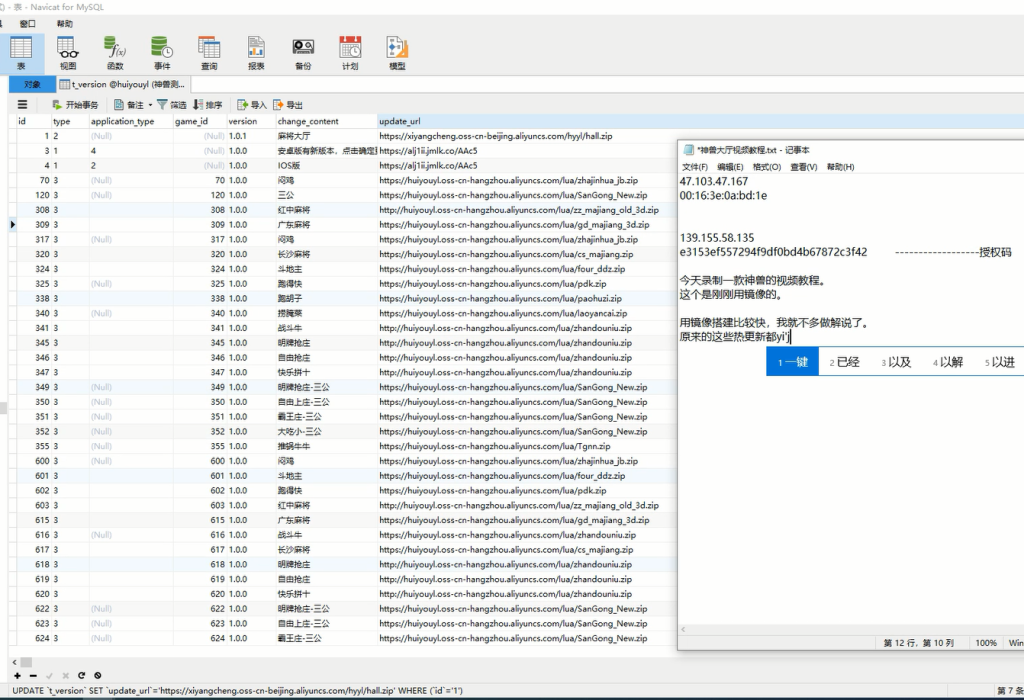The width and height of the screenshot is (1024, 700).
Task: Enable 开始事务 transaction mode
Action: 72,104
